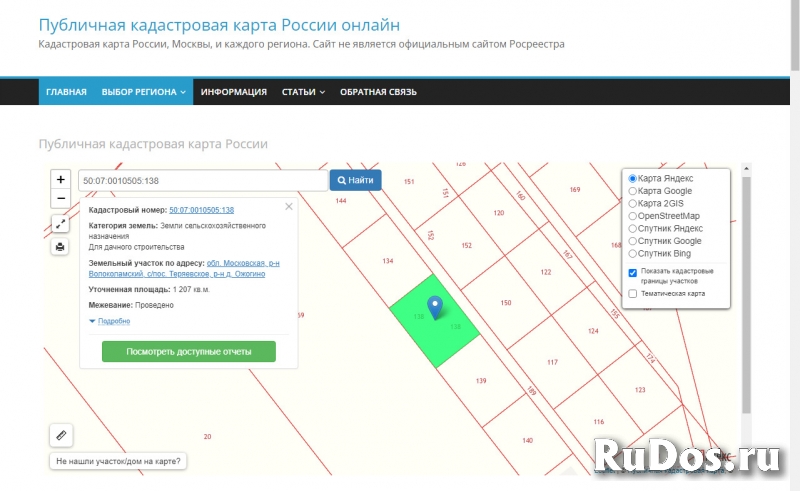Click site title Публичная кадастровая карта России онлайн

(219, 24)
